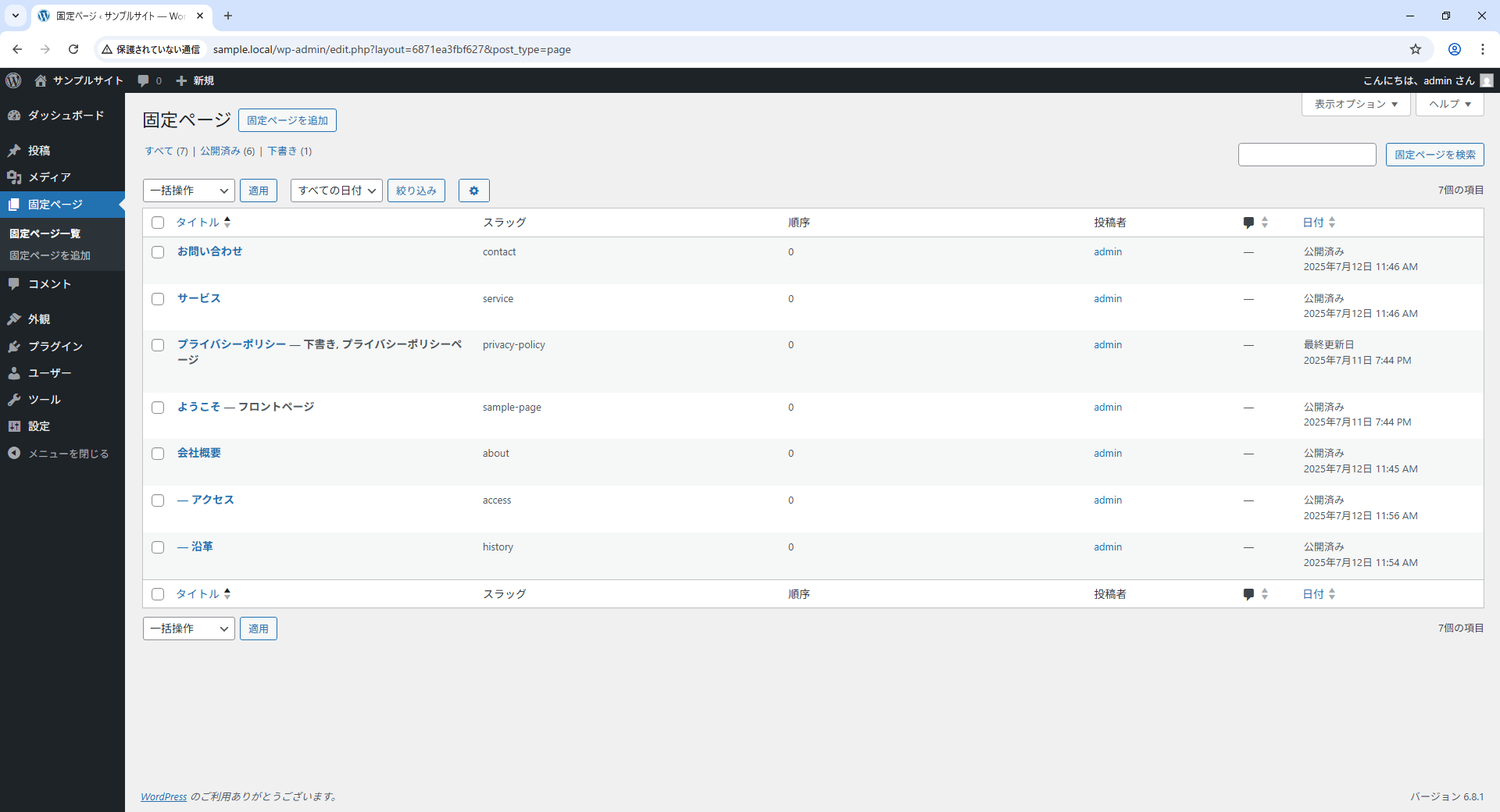The image size is (1500, 812).
Task: Check the 沿革 row checkbox
Action: click(158, 547)
